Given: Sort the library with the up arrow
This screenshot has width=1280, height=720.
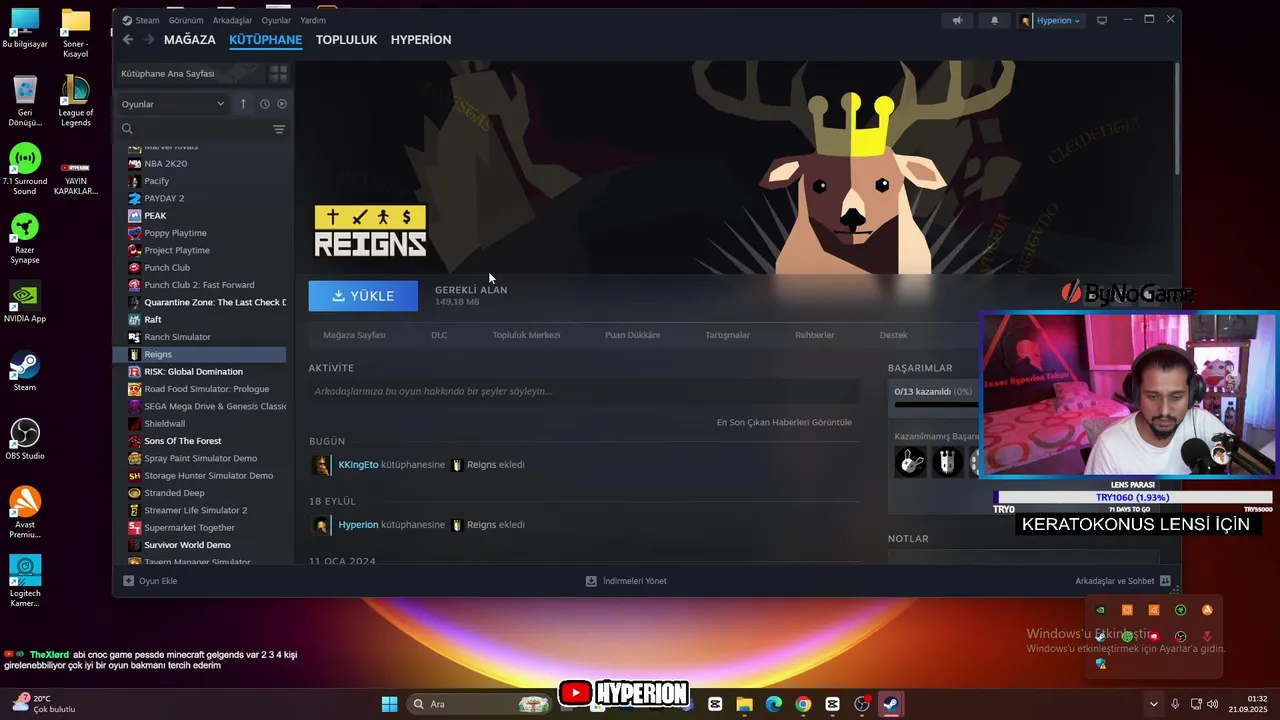Looking at the screenshot, I should coord(242,104).
